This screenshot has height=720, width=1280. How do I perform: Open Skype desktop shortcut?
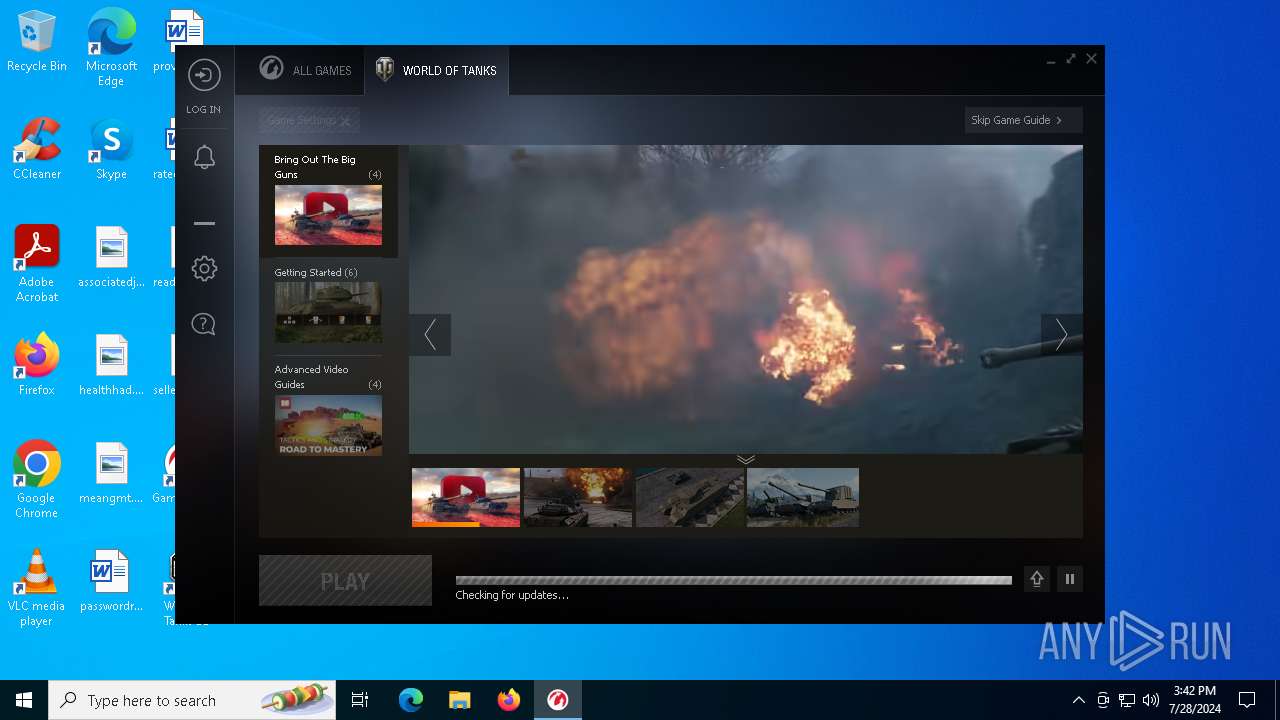pyautogui.click(x=111, y=150)
